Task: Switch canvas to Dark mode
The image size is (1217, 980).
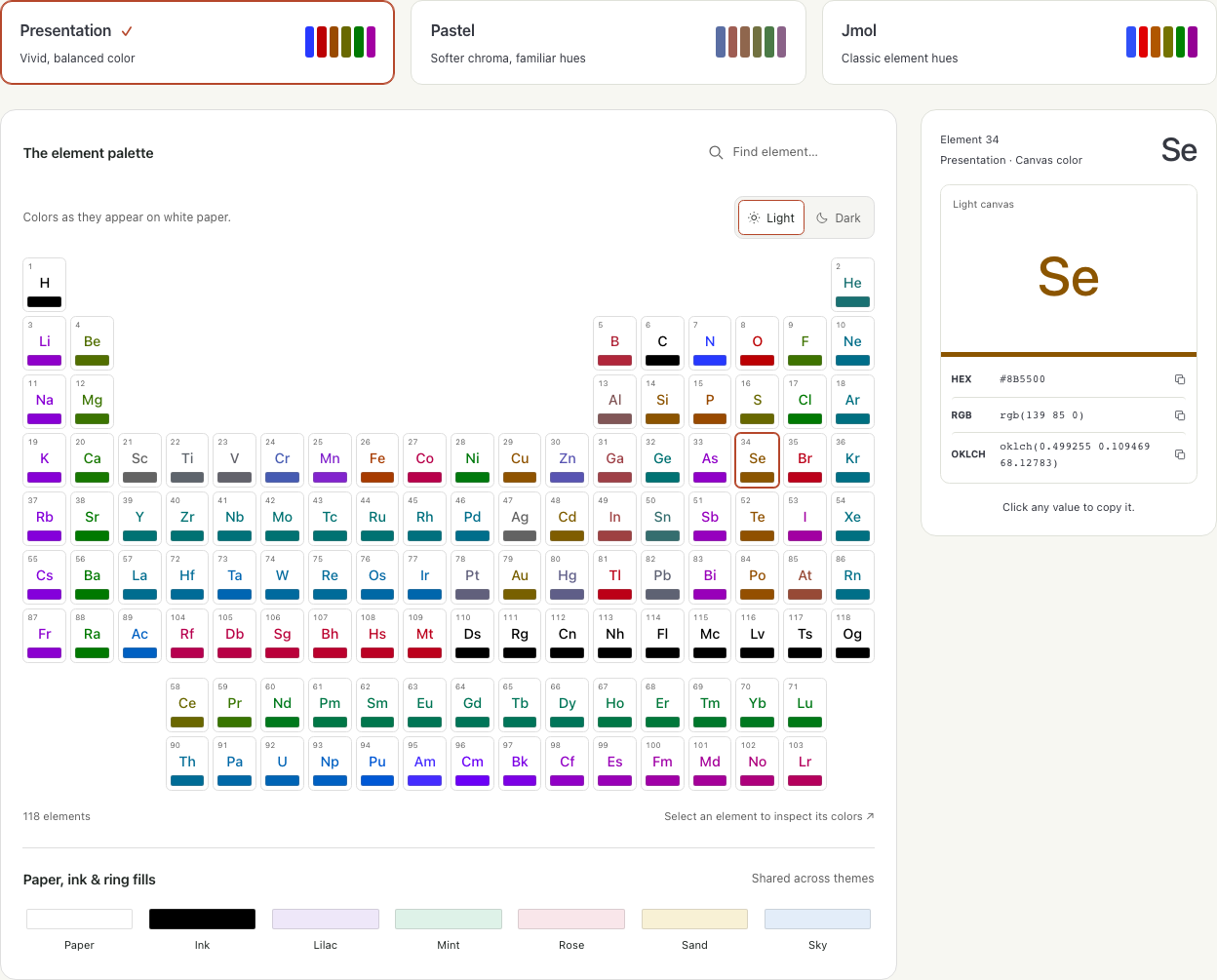Action: click(x=839, y=217)
